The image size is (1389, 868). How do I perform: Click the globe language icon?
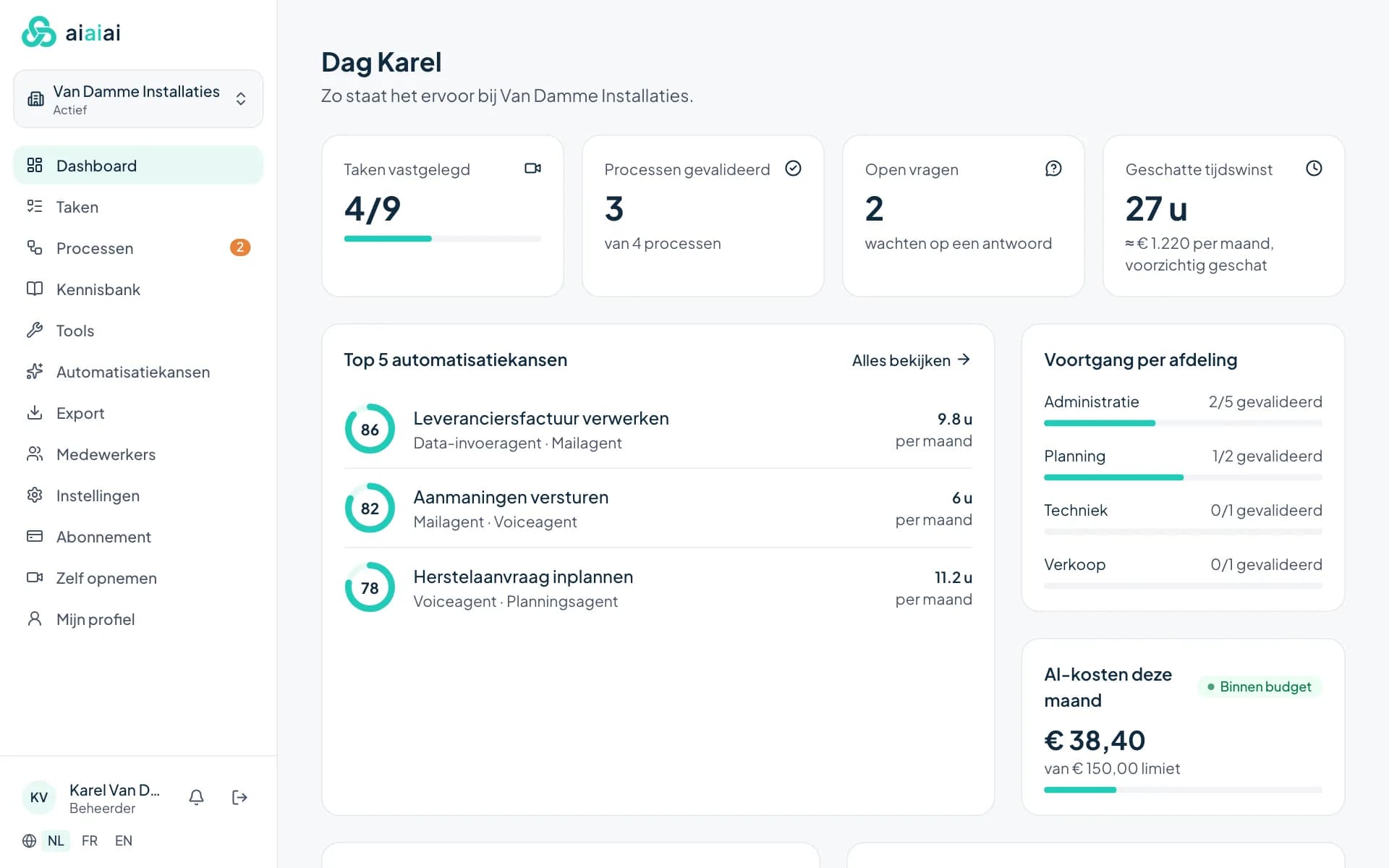29,841
